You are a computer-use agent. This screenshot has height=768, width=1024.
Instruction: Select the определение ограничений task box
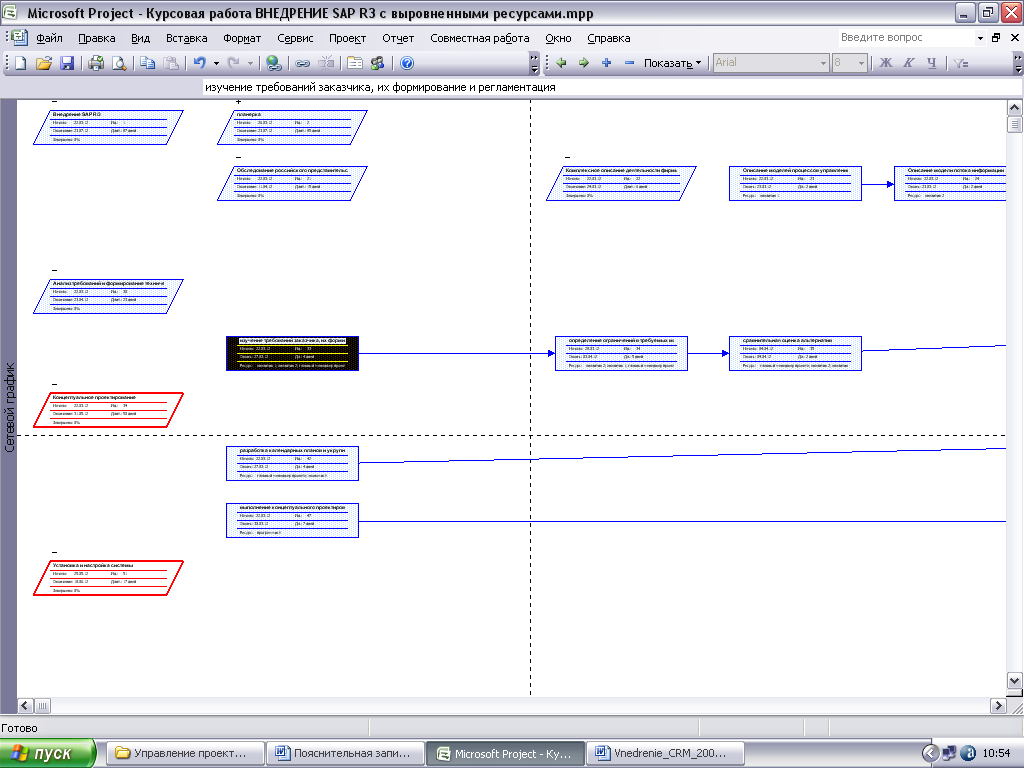pyautogui.click(x=621, y=353)
